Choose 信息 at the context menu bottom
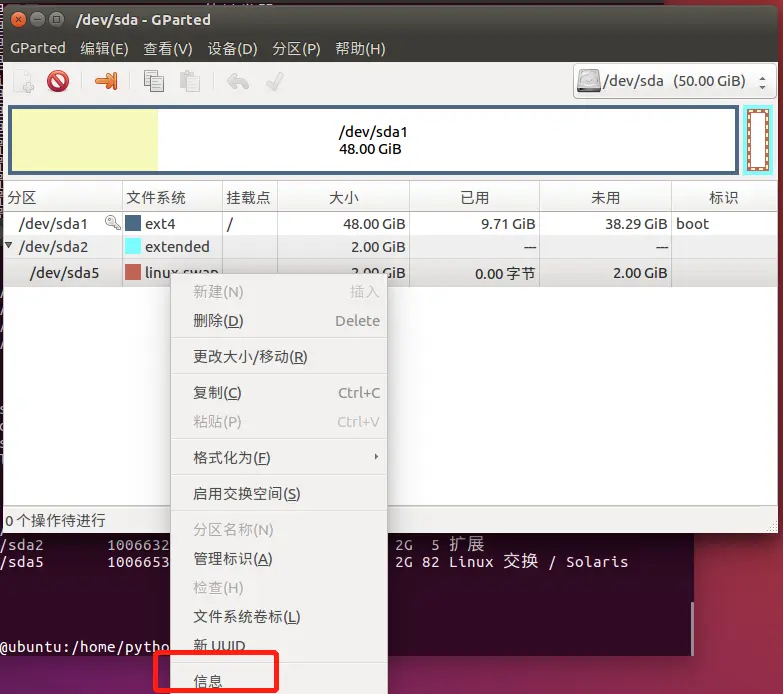 [x=279, y=681]
